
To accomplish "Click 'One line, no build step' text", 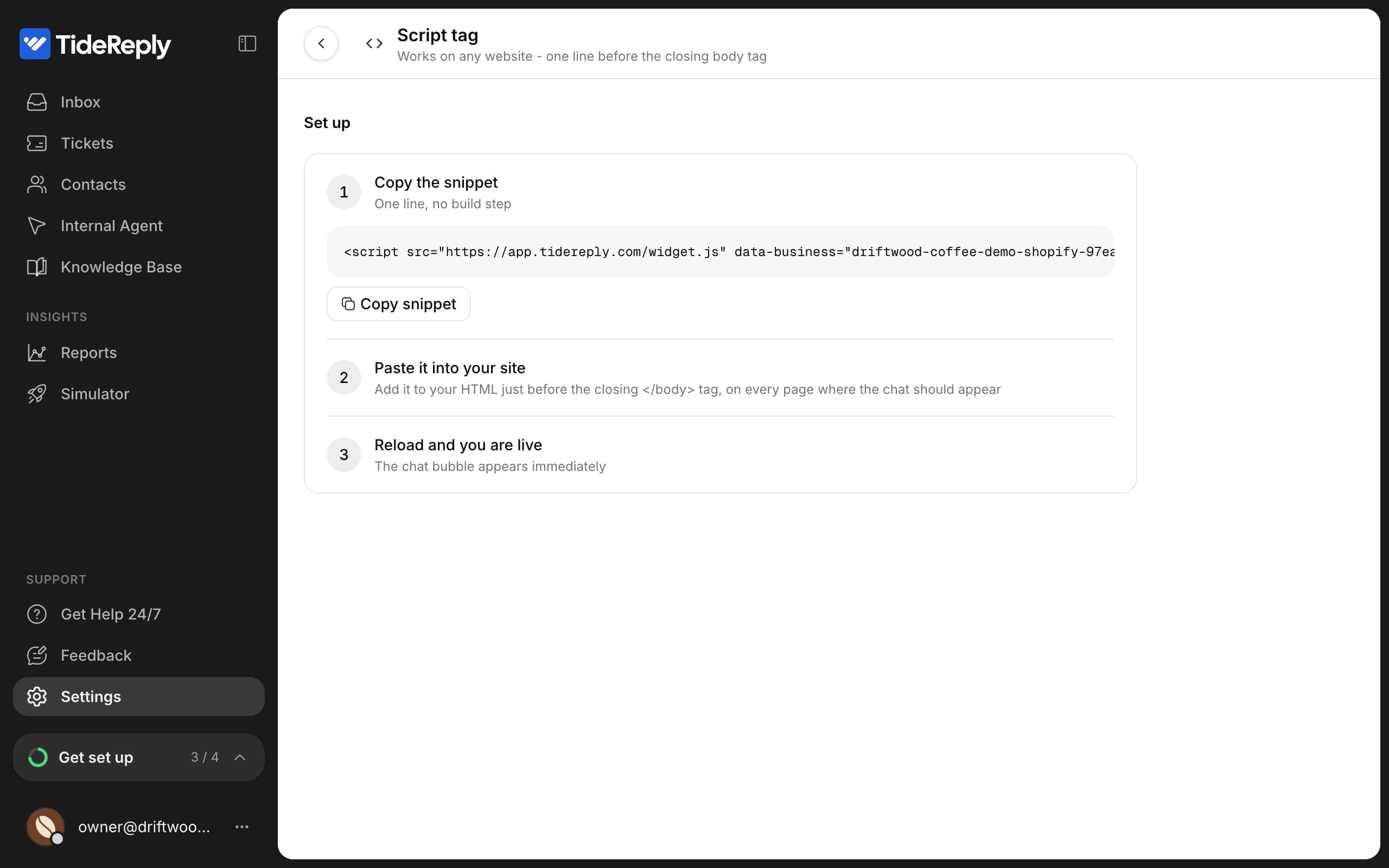I will [443, 204].
